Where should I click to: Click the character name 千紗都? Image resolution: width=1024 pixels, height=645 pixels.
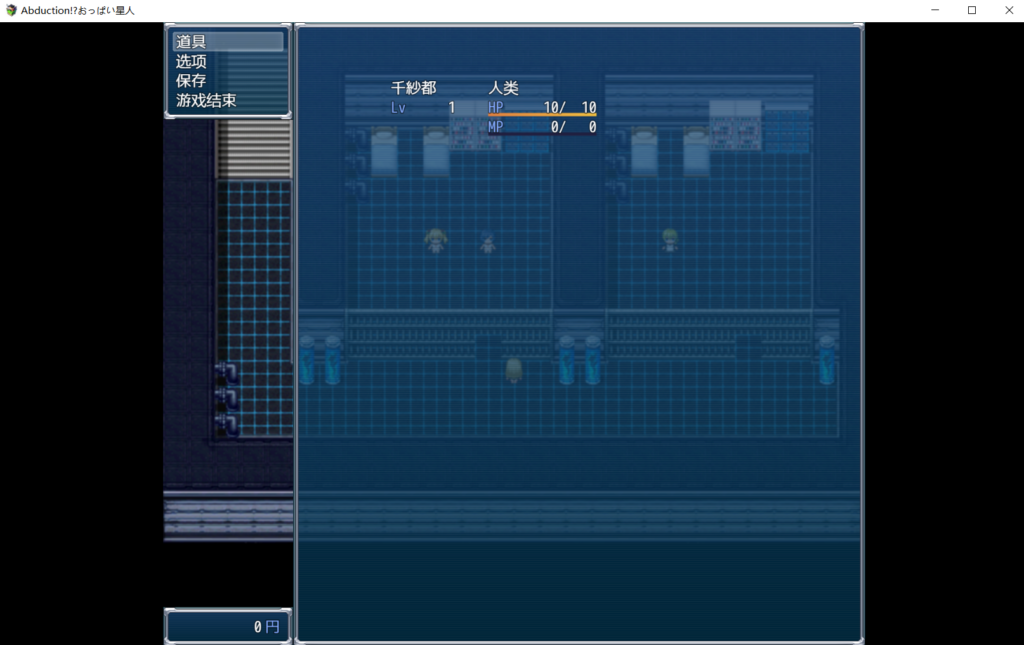pos(413,87)
